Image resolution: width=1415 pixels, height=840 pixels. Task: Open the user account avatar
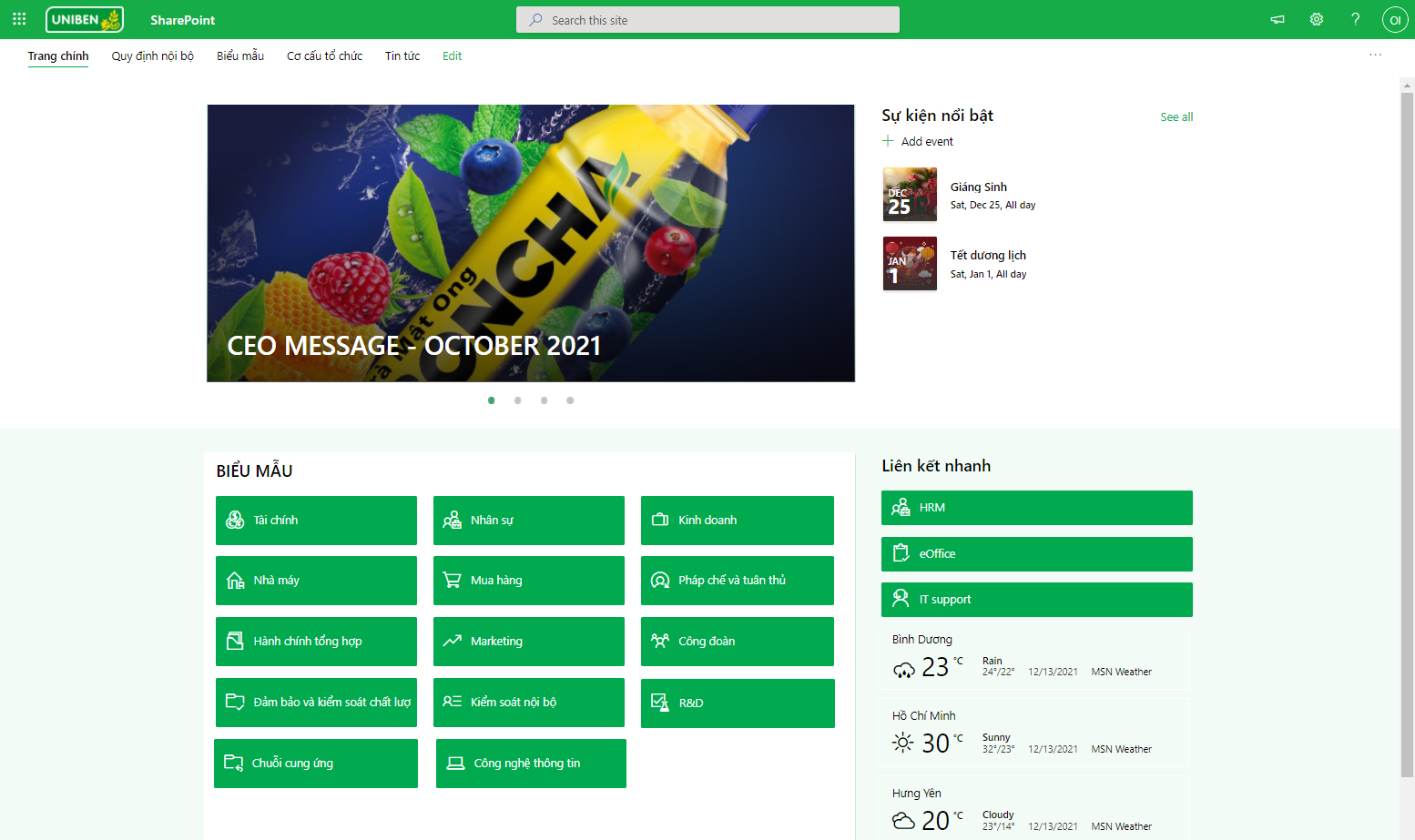tap(1394, 20)
